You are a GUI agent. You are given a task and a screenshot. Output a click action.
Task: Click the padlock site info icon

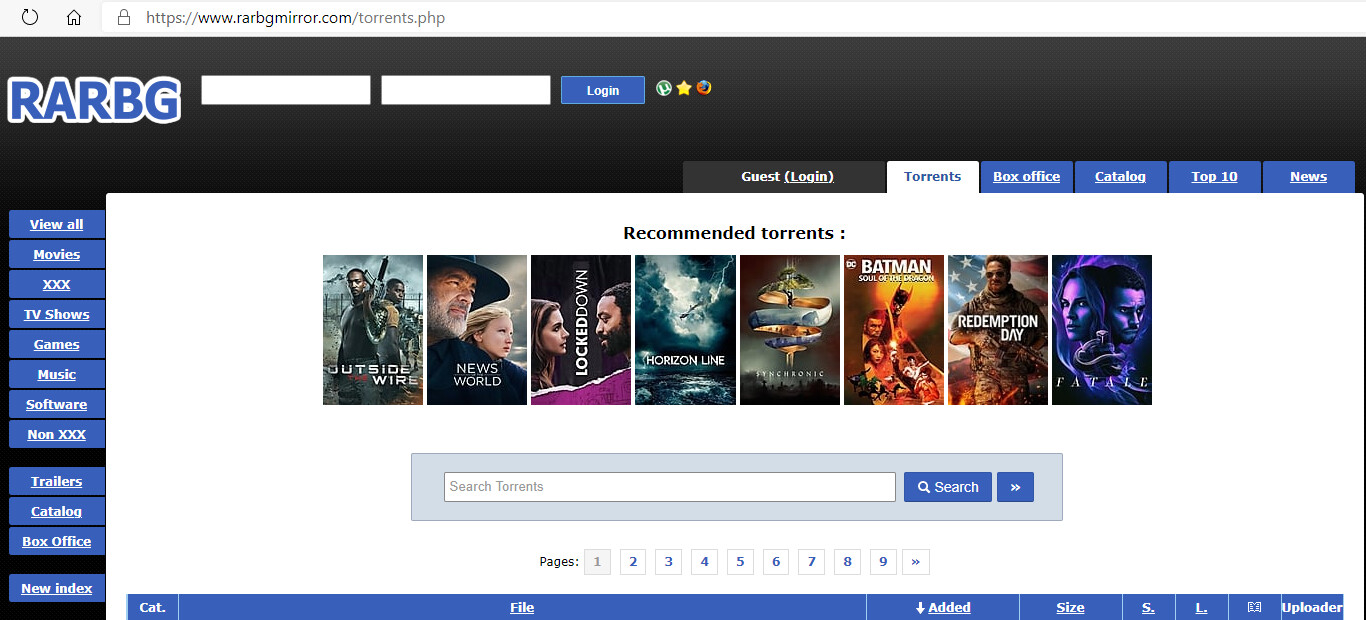coord(124,17)
